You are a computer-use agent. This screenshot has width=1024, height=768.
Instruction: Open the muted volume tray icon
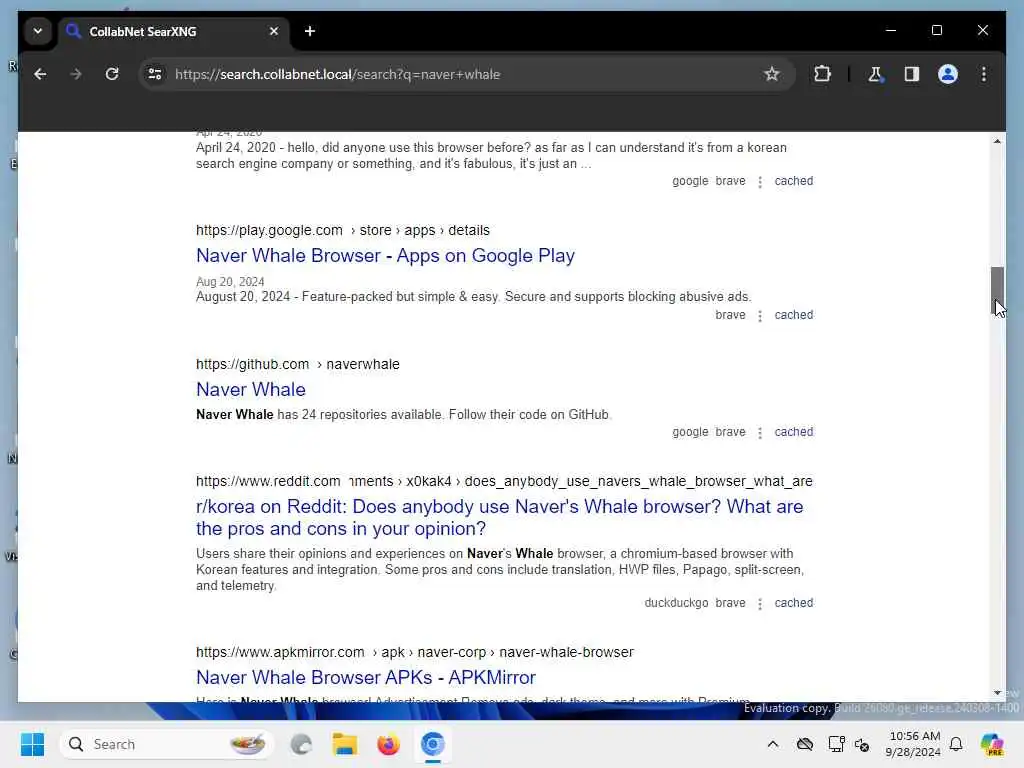[862, 744]
